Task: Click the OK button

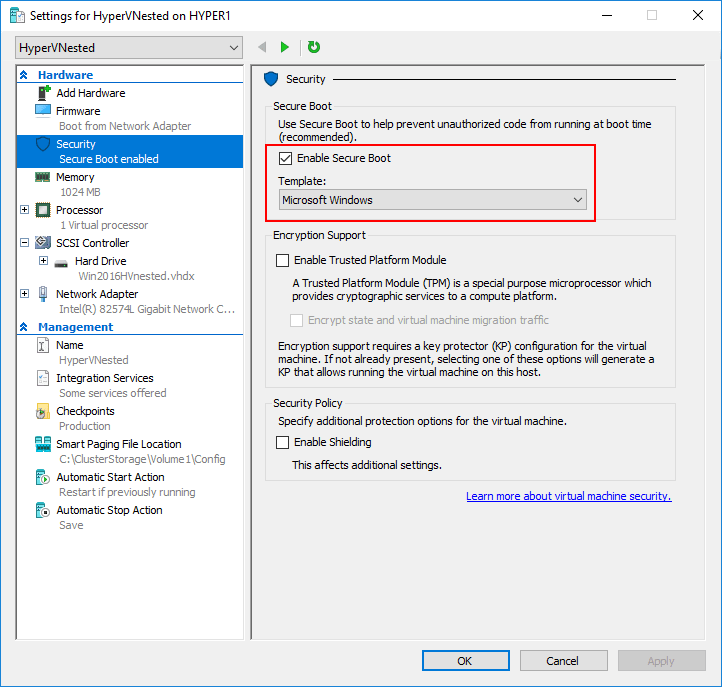Action: pos(466,661)
